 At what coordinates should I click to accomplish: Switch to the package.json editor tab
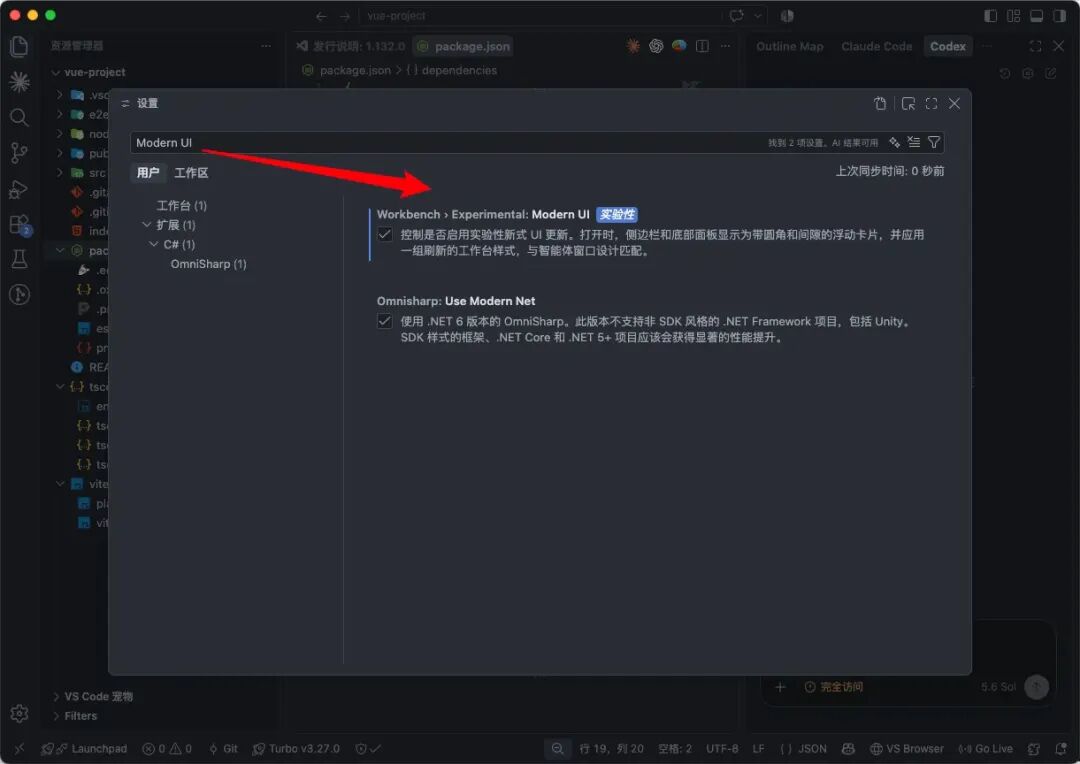tap(464, 46)
